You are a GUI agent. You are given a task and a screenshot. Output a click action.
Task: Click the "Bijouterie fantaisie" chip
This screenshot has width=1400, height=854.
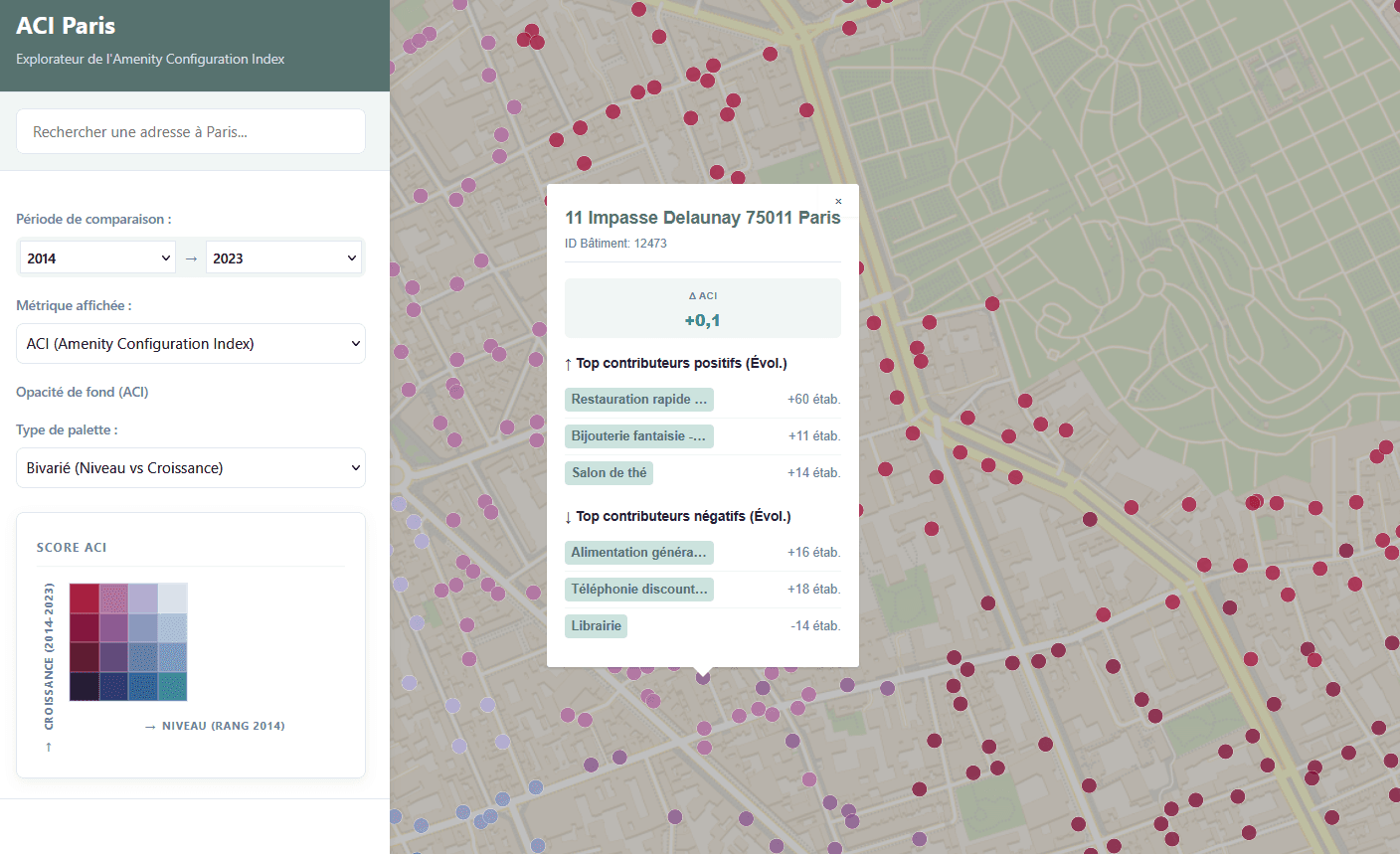tap(638, 435)
